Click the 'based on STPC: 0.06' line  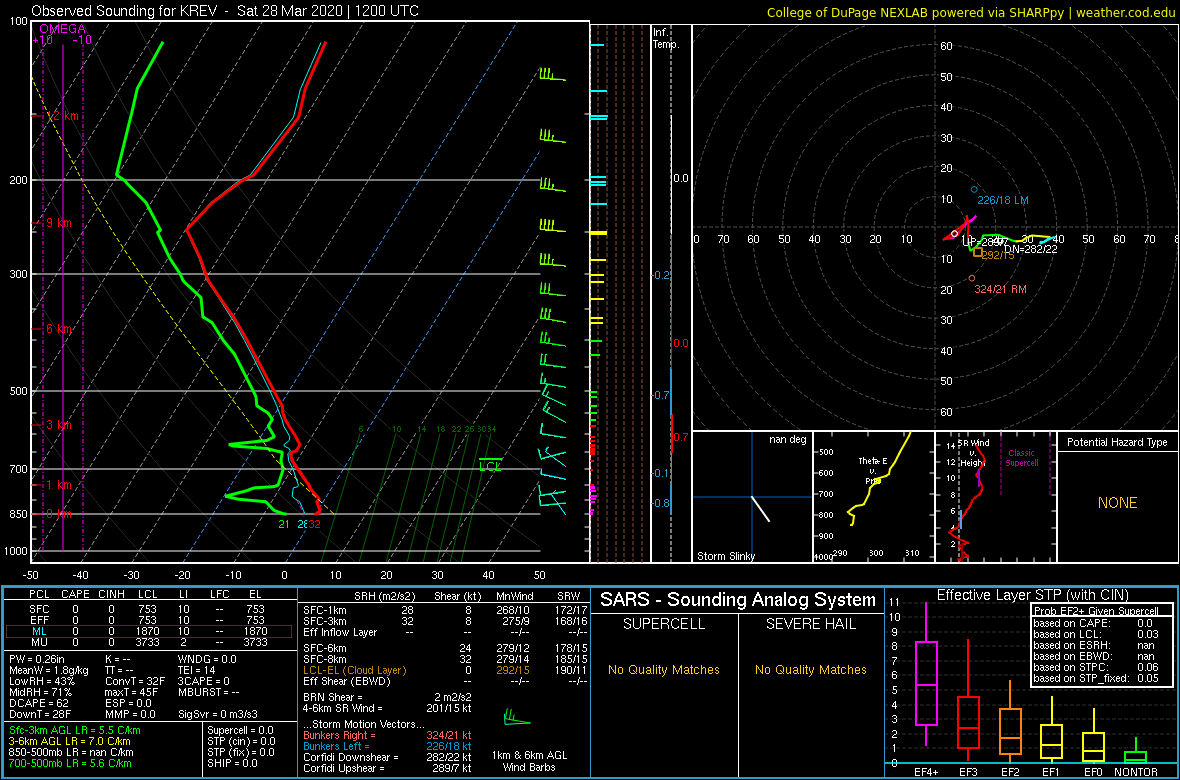pos(1096,668)
